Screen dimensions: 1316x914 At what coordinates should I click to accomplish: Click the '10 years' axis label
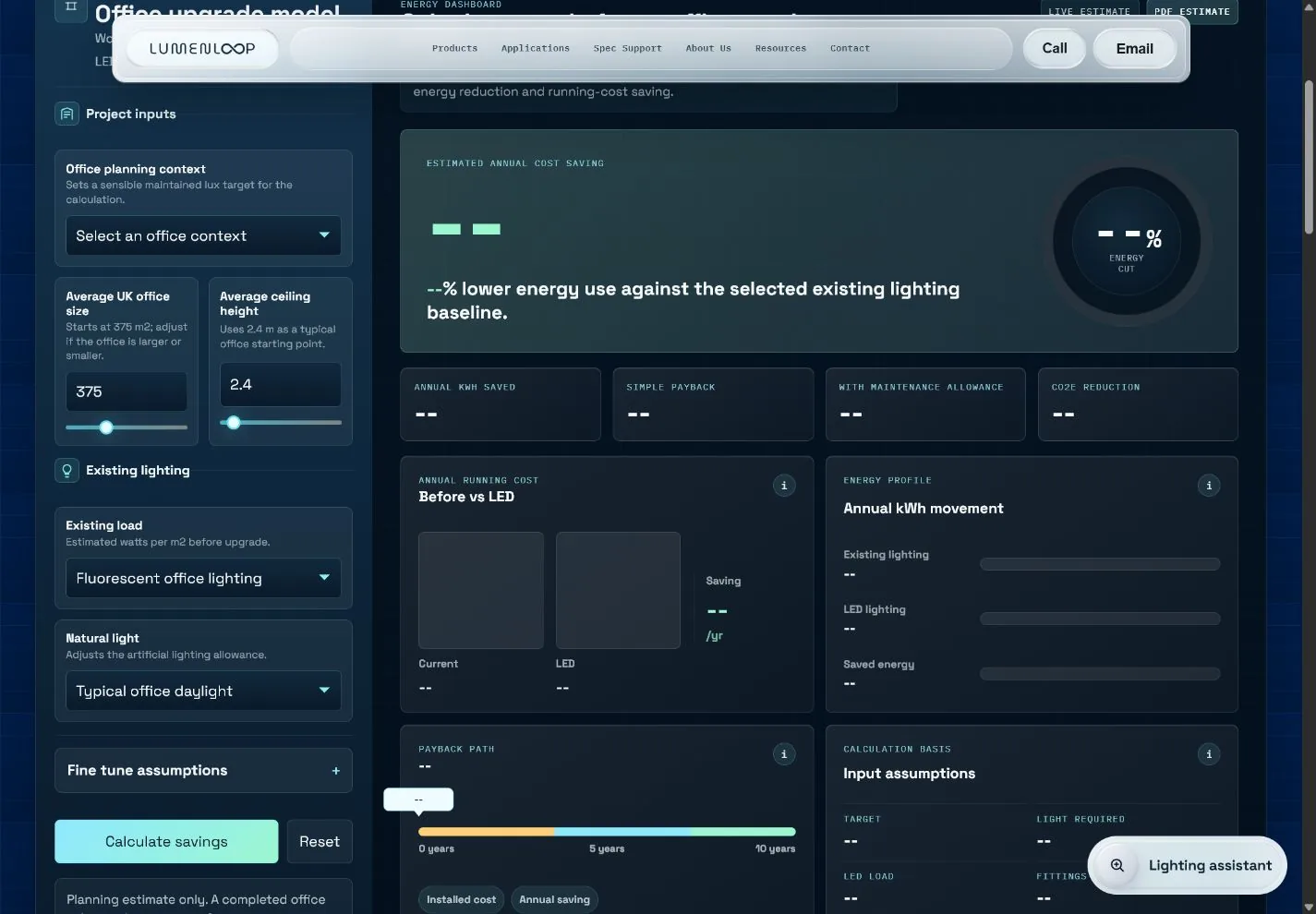(775, 848)
